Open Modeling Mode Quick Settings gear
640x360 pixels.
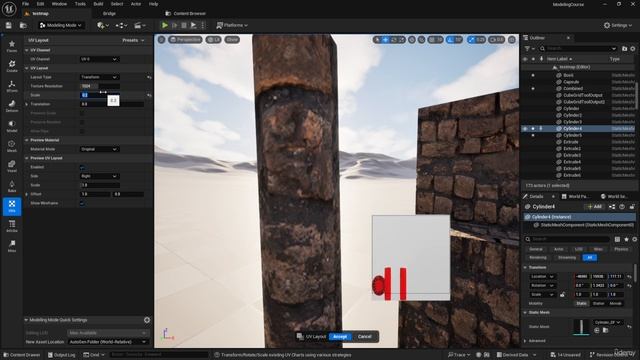147,320
